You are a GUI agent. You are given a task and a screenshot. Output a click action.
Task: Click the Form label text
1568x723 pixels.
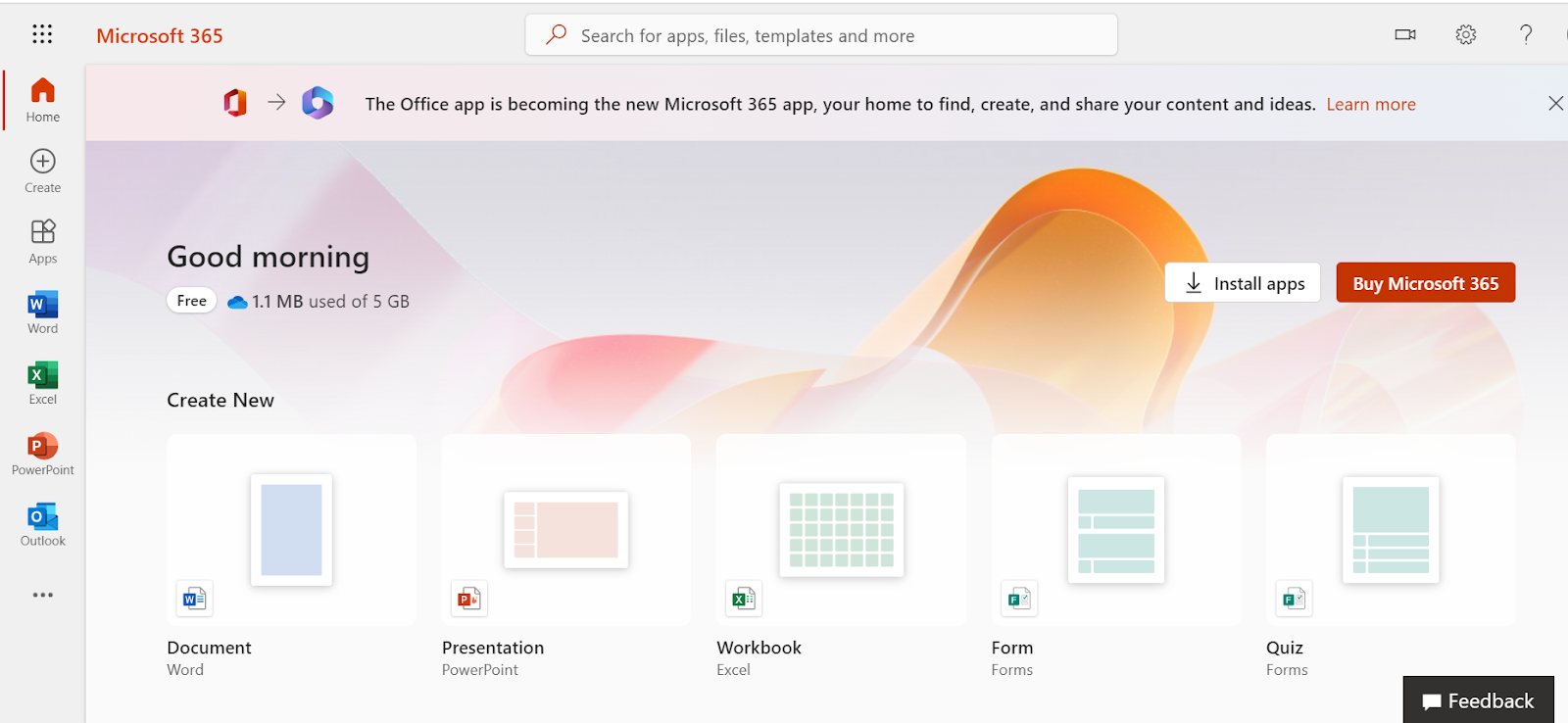[1012, 648]
